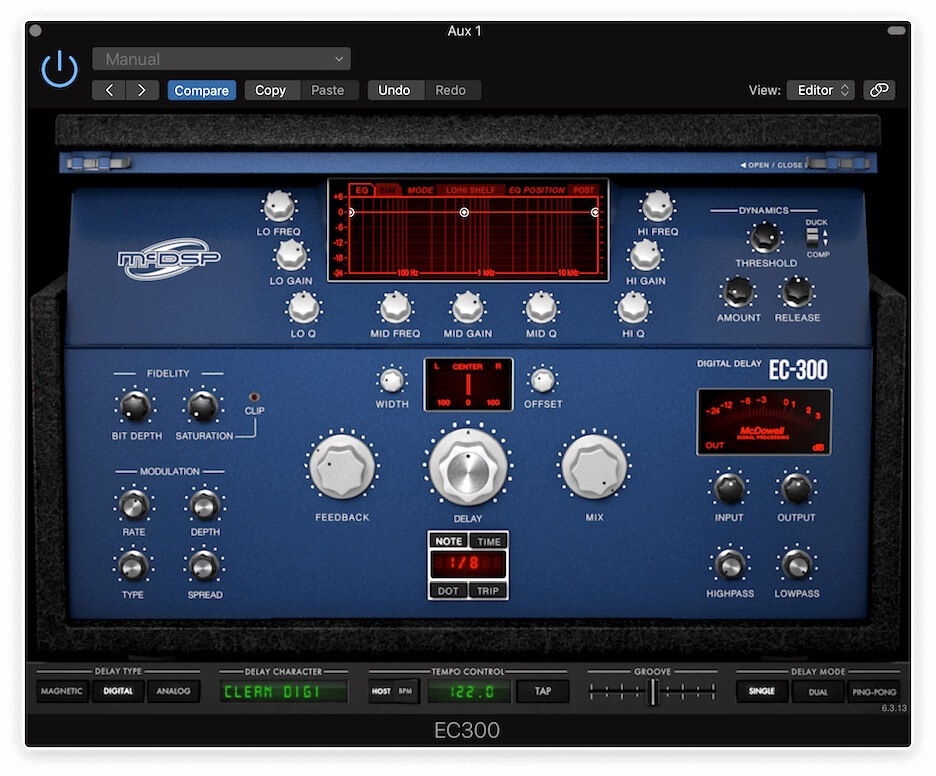Click the high EQ node on graph
This screenshot has width=936, height=776.
point(595,212)
